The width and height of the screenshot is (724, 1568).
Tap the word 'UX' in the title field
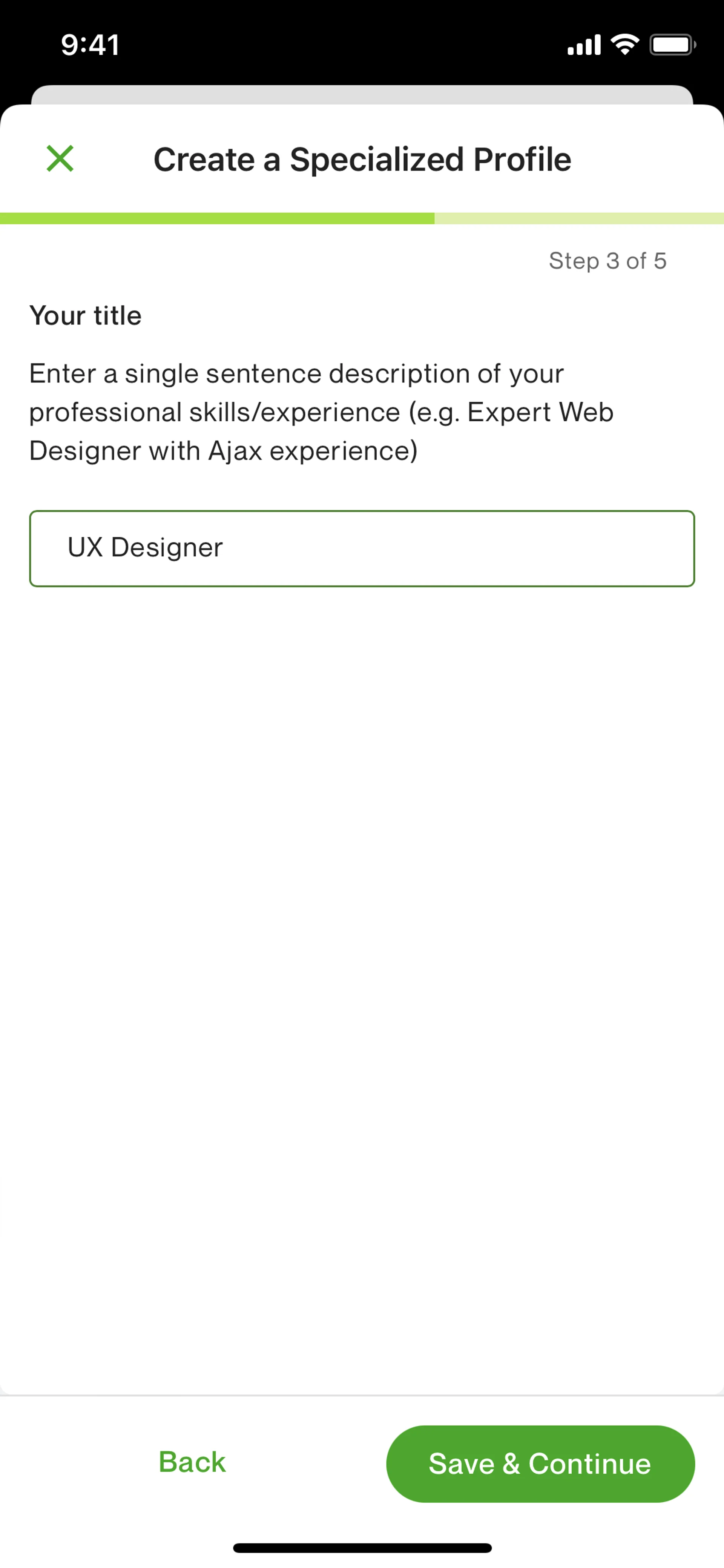tap(84, 547)
